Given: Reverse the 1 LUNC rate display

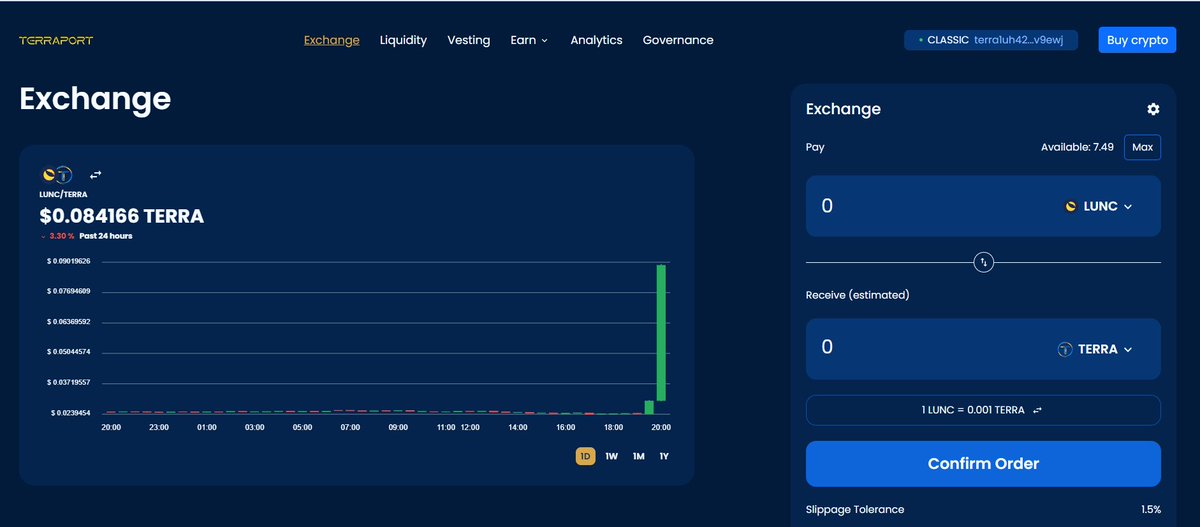Looking at the screenshot, I should tap(1038, 410).
